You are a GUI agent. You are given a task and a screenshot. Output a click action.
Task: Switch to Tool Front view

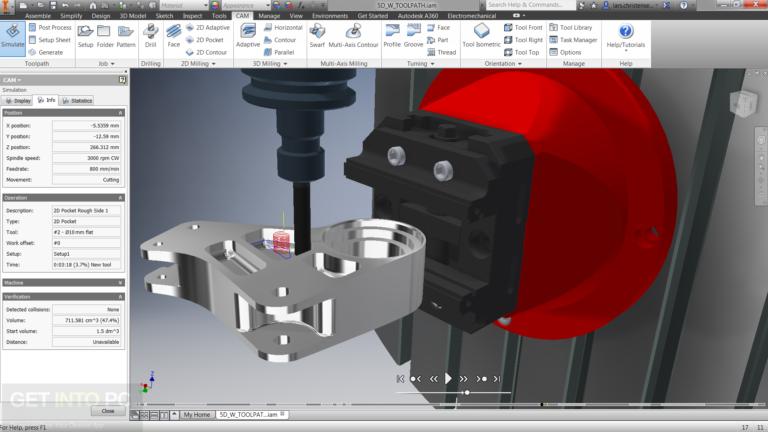pyautogui.click(x=523, y=27)
